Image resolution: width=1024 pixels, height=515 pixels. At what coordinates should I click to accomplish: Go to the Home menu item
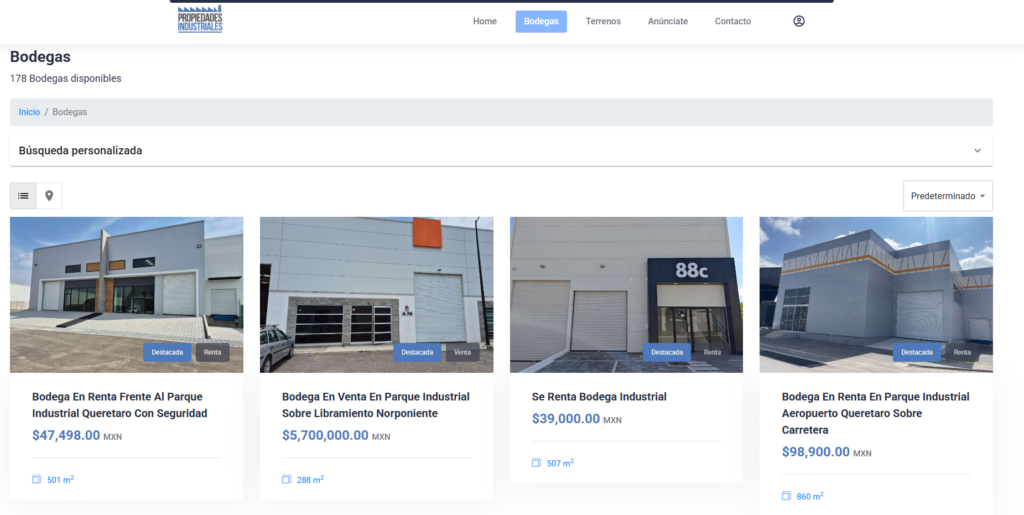point(485,22)
